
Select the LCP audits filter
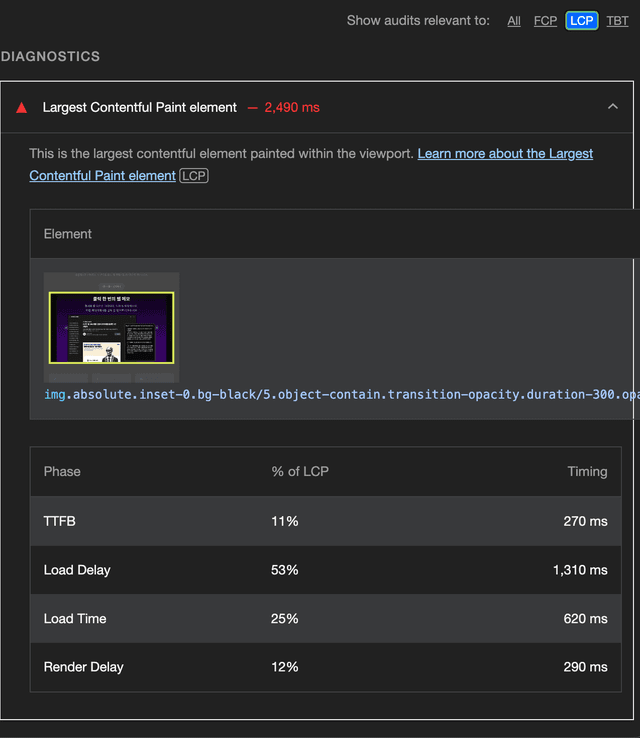point(582,21)
